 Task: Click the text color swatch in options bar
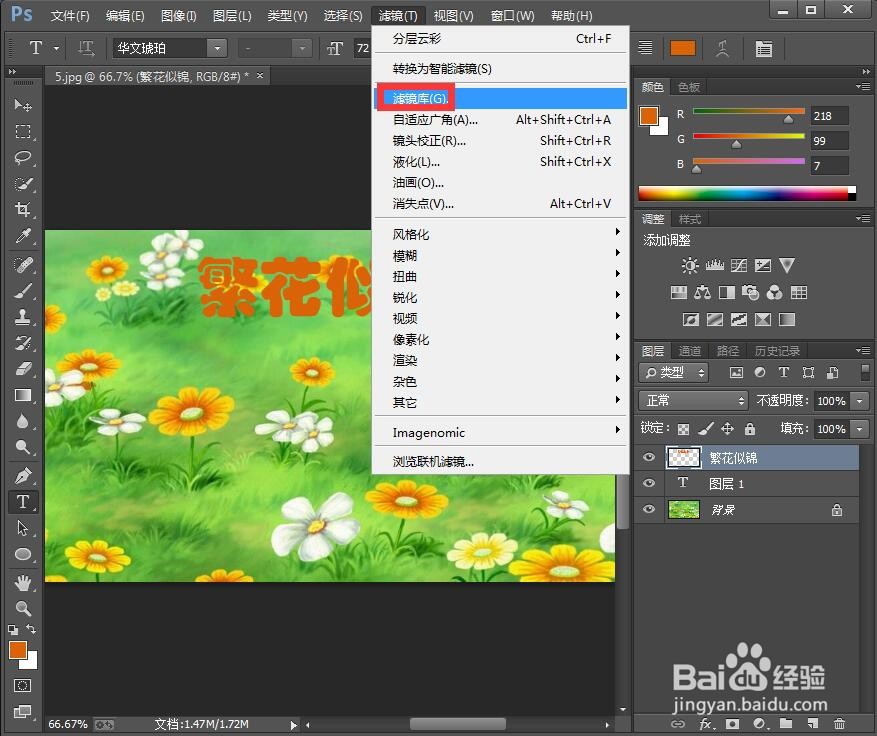click(x=682, y=49)
